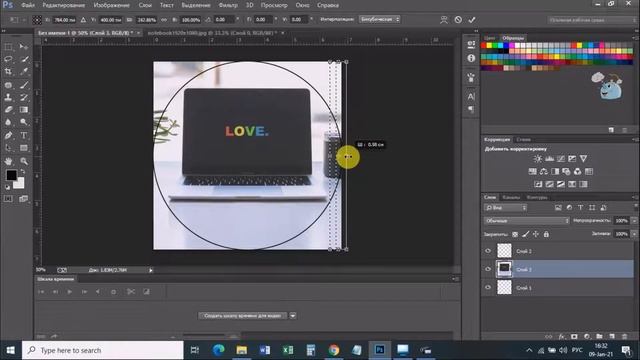Viewport: 640px width, 360px height.
Task: Cancel the transform with the circle-slash icon
Action: pyautogui.click(x=458, y=20)
